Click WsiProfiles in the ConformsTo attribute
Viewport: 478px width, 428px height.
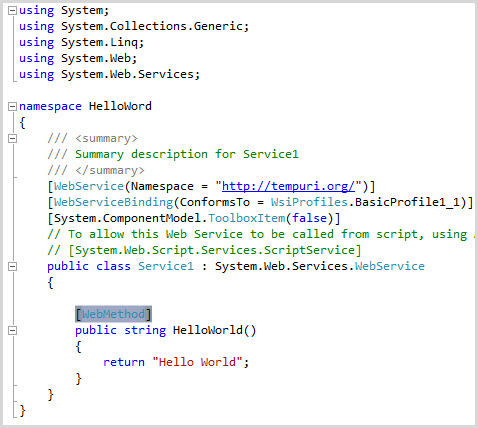(309, 202)
